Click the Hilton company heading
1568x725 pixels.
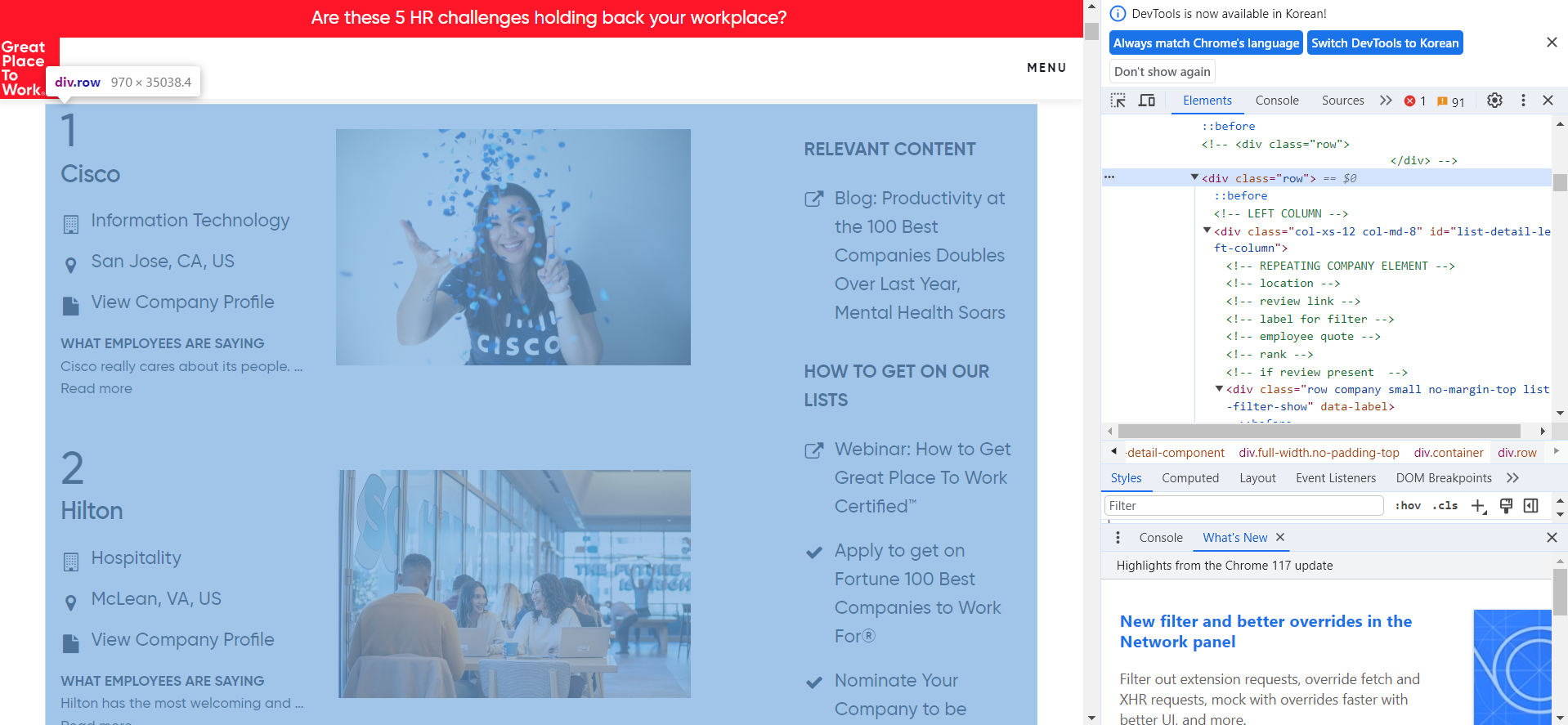[92, 511]
